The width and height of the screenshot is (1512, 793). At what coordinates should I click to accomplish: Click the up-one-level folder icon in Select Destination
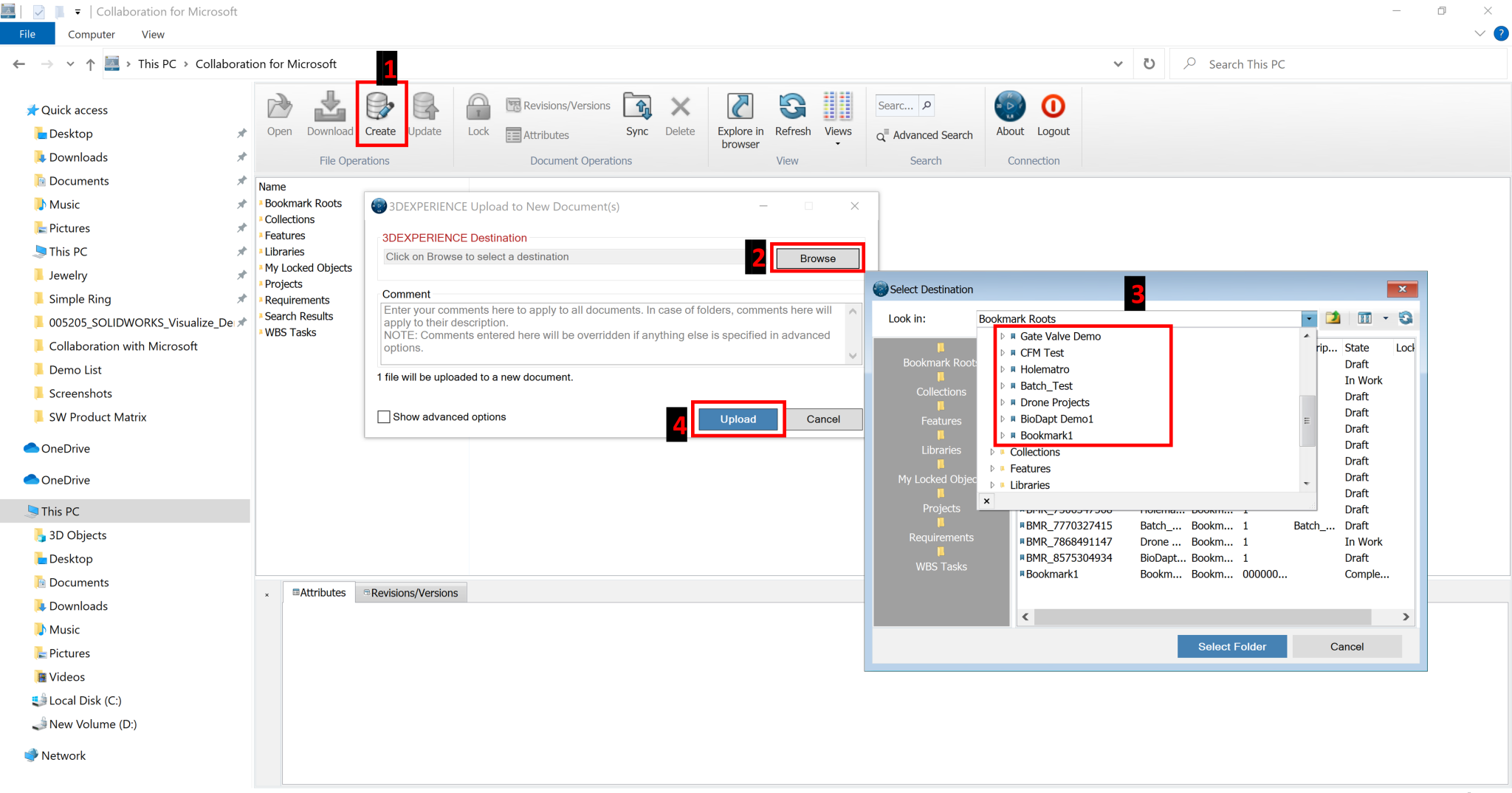coord(1333,318)
